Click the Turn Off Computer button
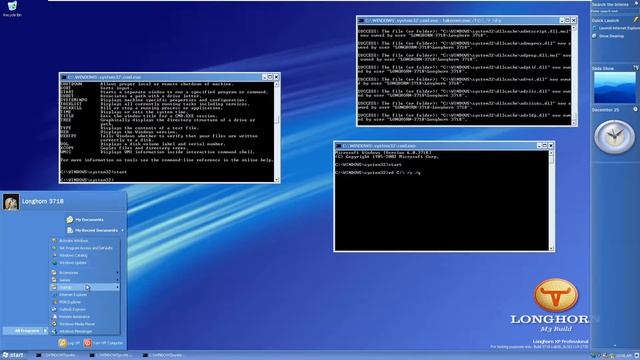Screen dimensions: 640x360 103,343
